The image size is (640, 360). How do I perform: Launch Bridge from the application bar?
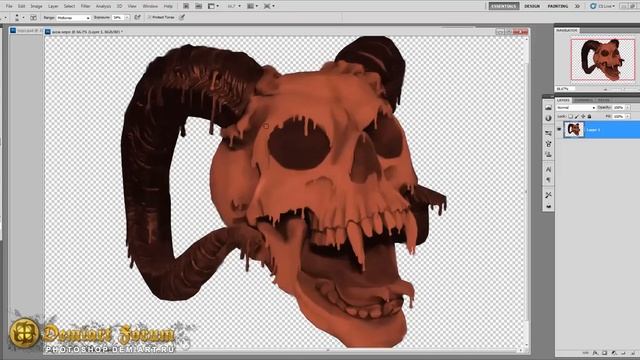click(x=186, y=6)
